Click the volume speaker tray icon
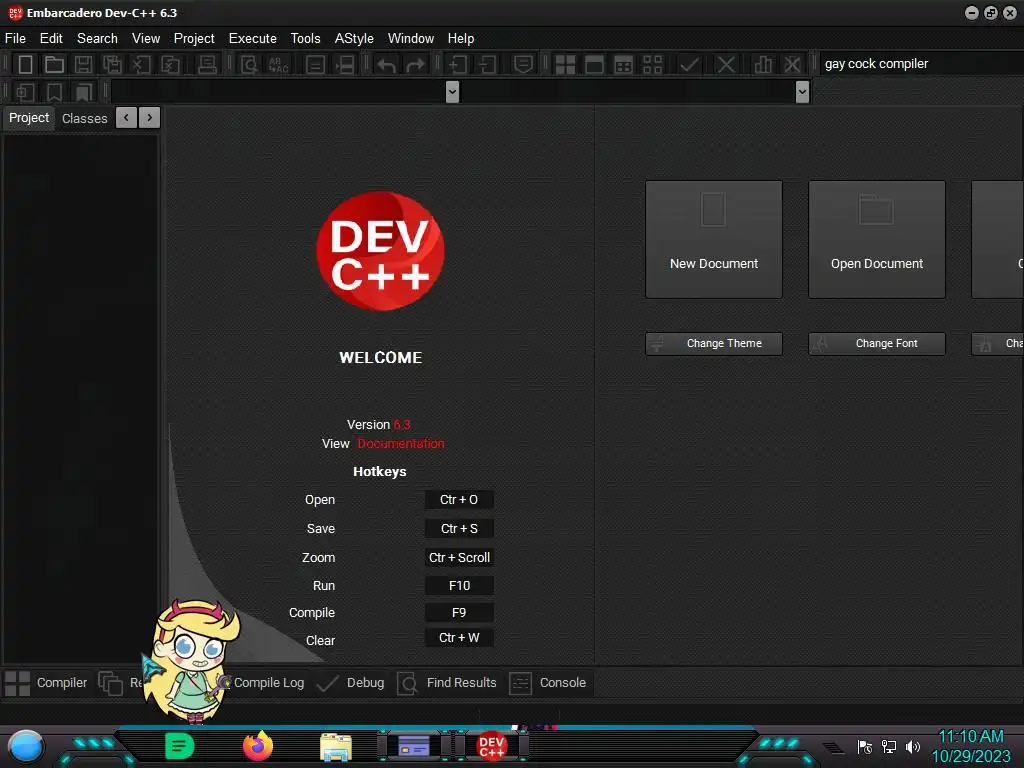Screen dimensions: 1024x768 (912, 746)
